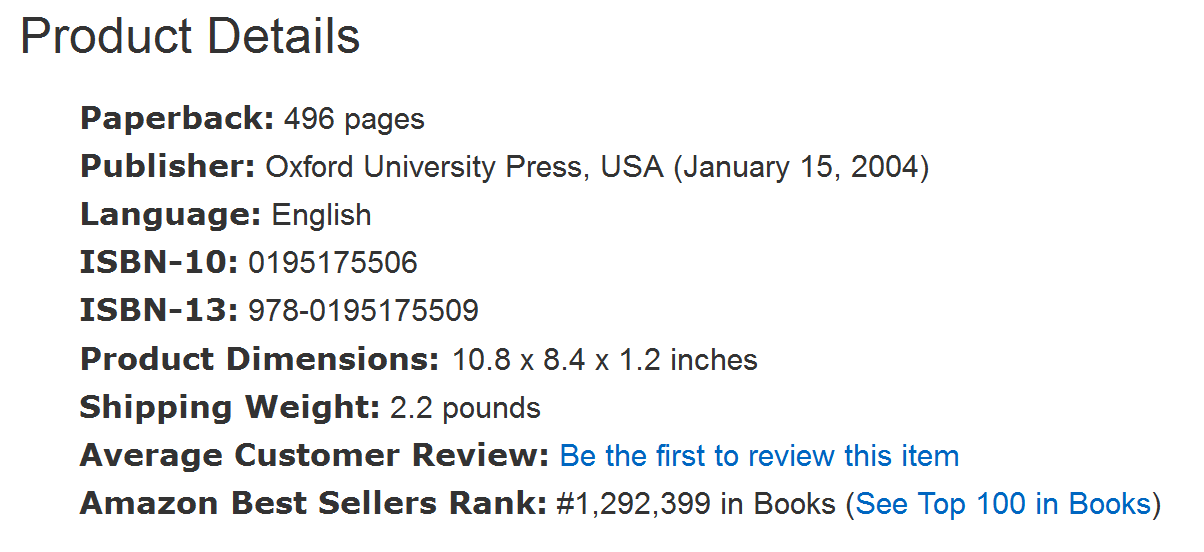This screenshot has width=1204, height=552.
Task: Click the ISBN-13 number 978-0195175509
Action: [363, 311]
